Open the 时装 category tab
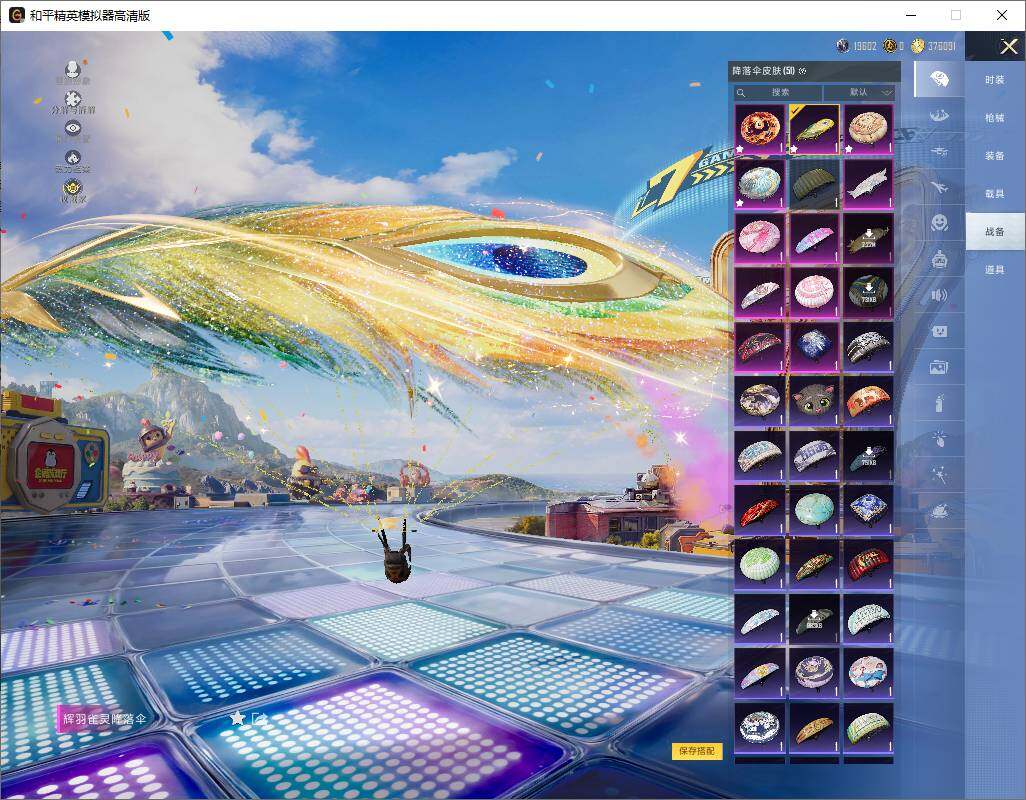 pos(995,80)
